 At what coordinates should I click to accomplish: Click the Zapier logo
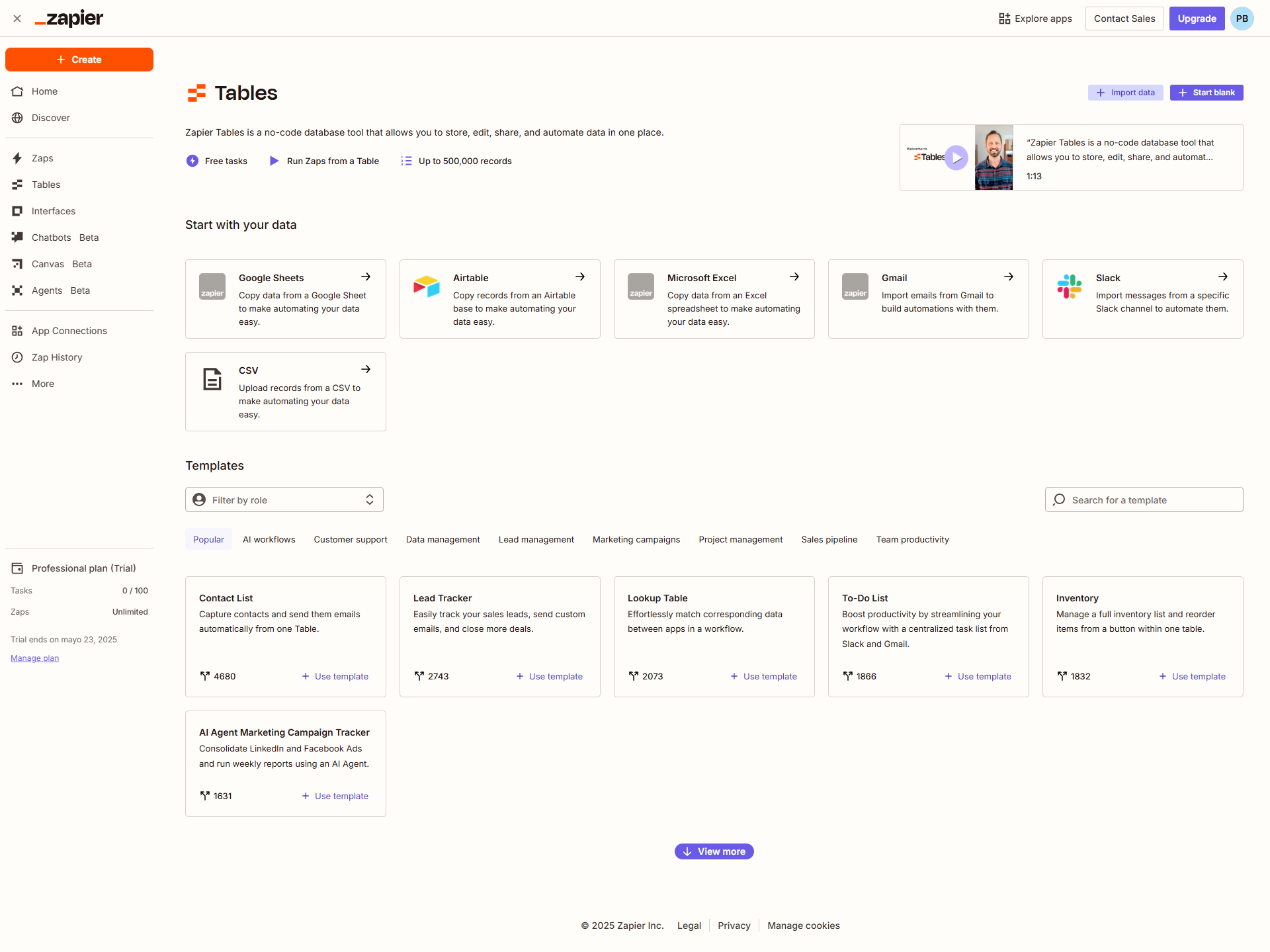pos(69,19)
